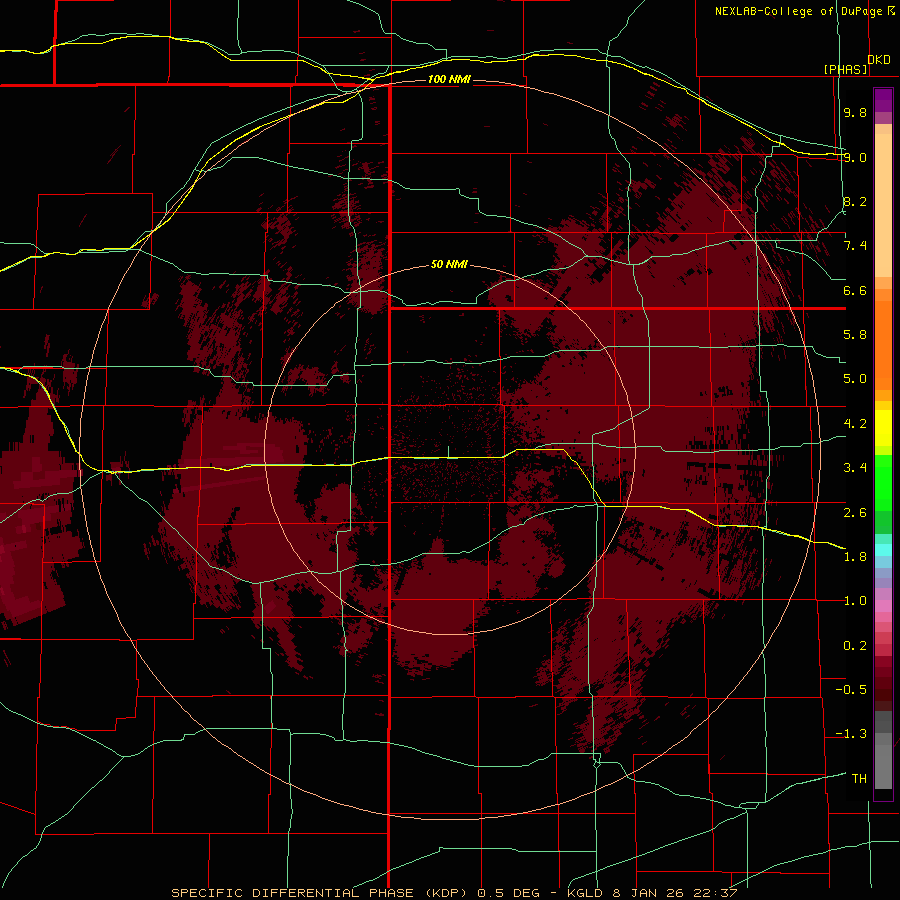Screen dimensions: 900x900
Task: Select the -1.3 scale value
Action: [851, 734]
